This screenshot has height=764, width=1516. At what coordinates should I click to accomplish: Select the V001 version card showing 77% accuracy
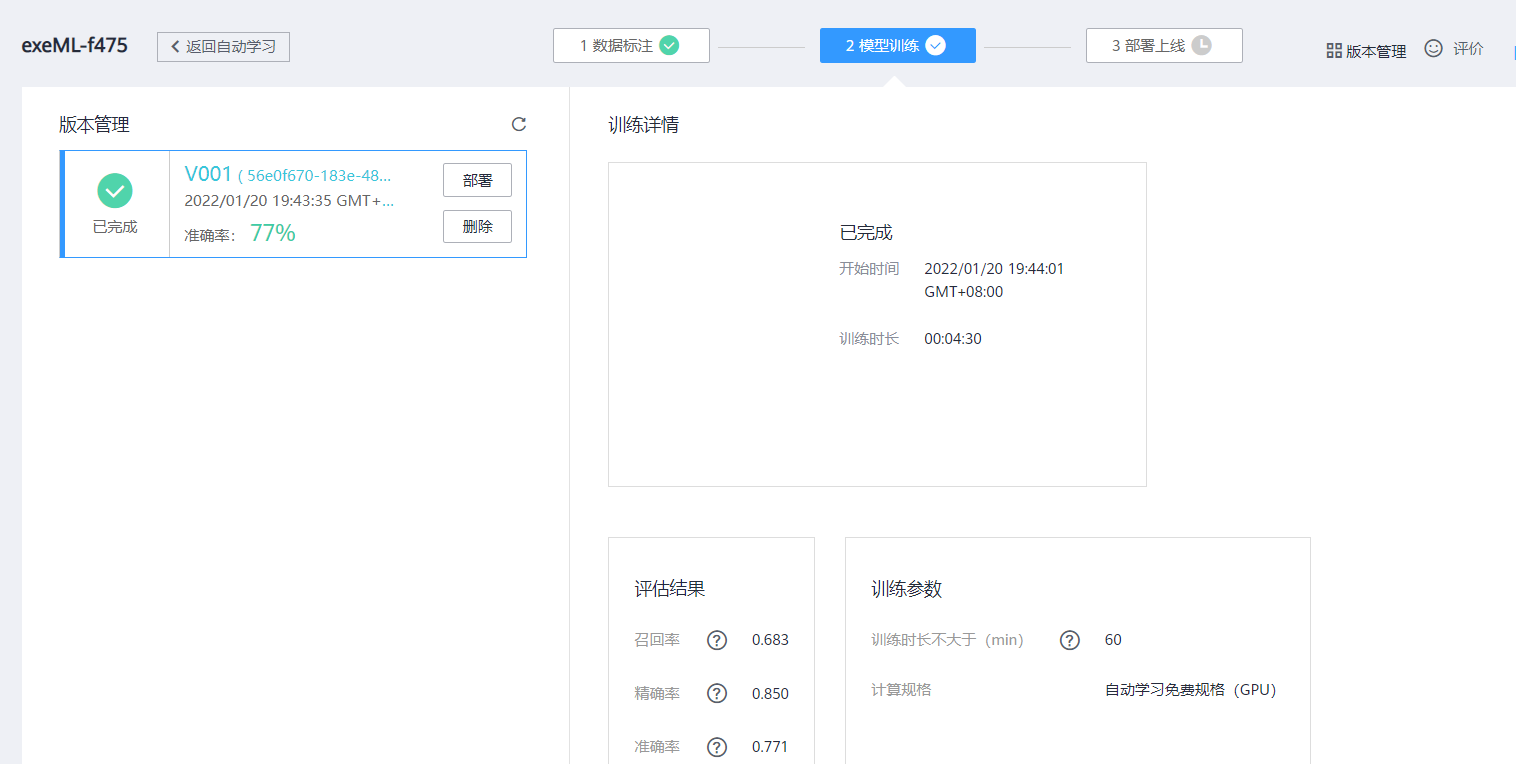click(x=293, y=204)
